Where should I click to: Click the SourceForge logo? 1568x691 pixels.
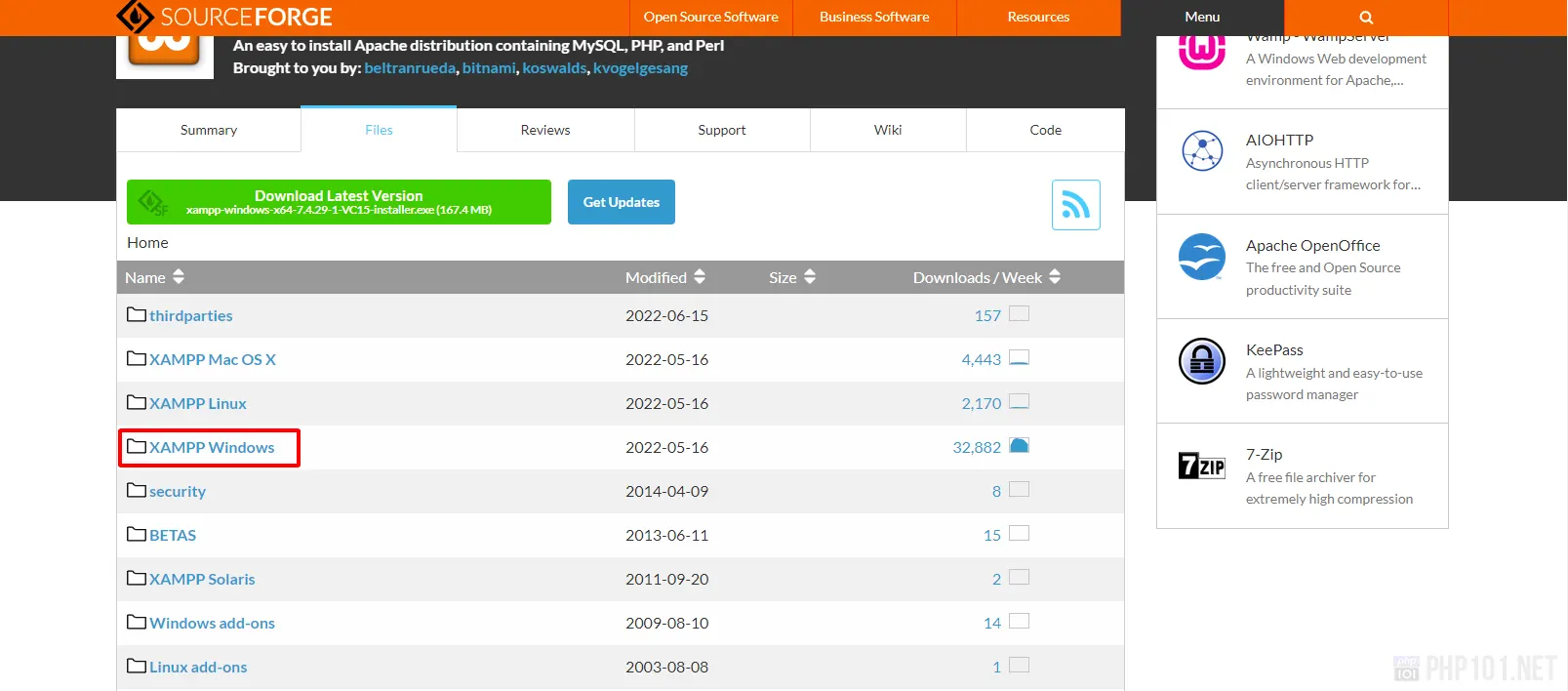224,17
